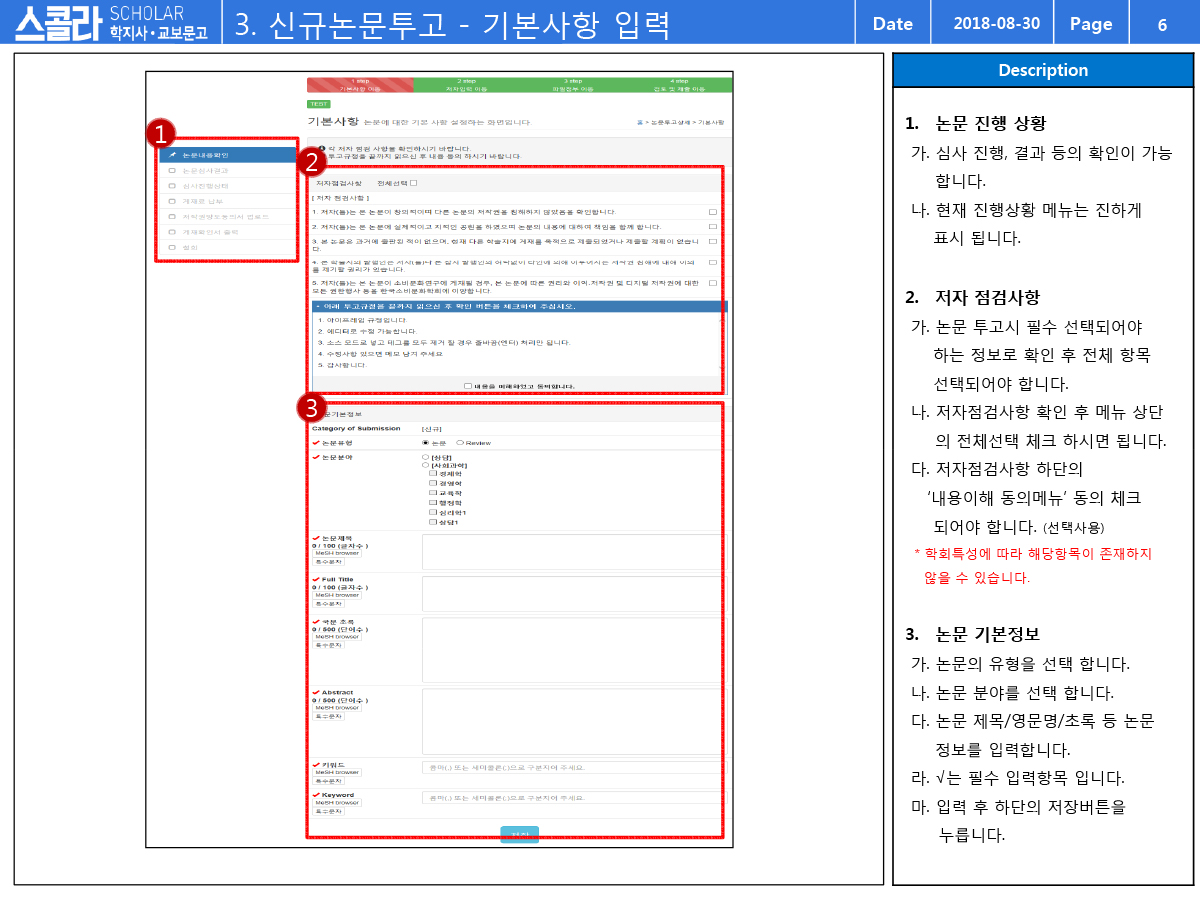Viewport: 1200px width, 900px height.
Task: Click the info icon above 저자점검사항
Action: pos(320,149)
